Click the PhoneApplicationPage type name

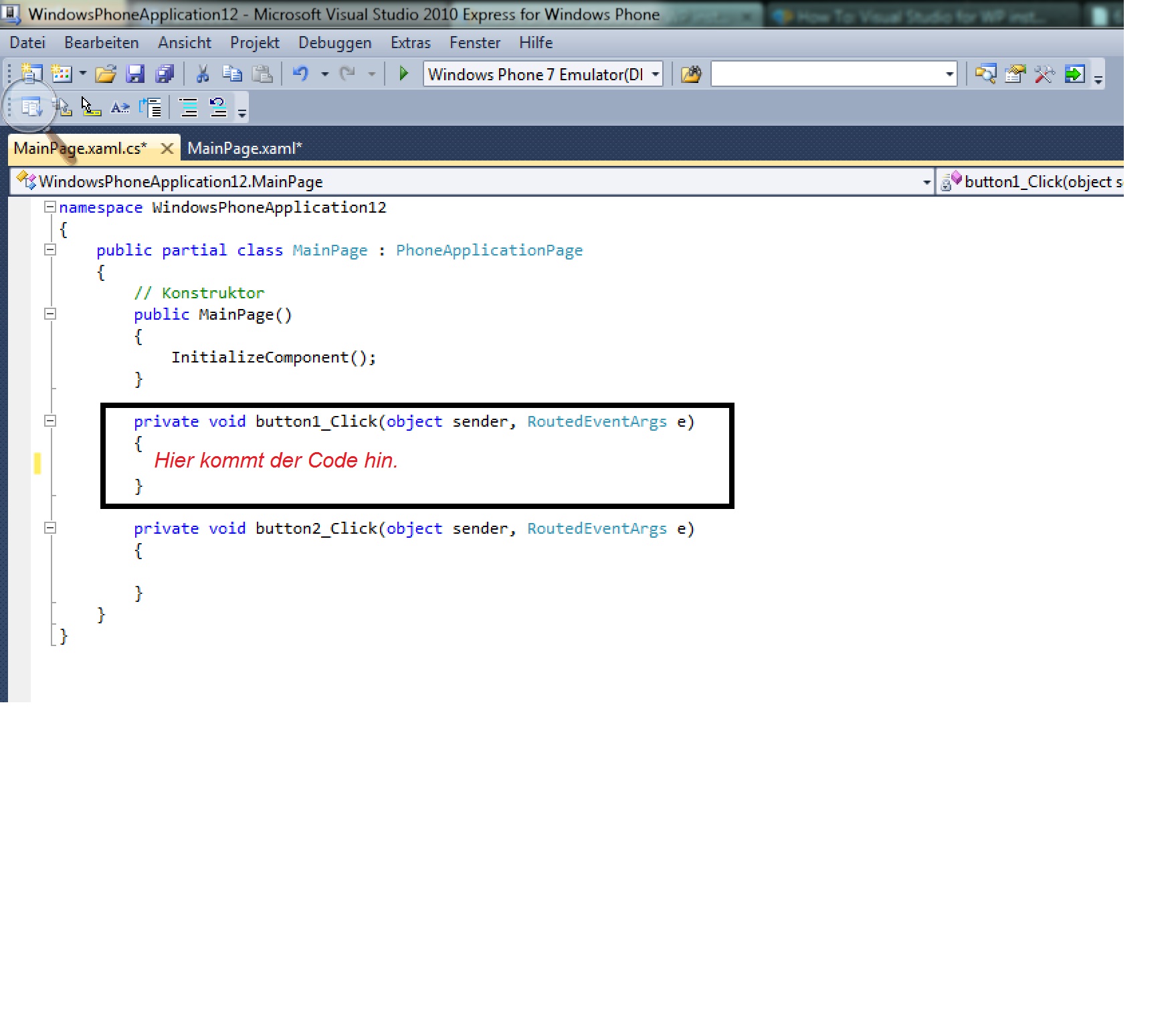[489, 251]
